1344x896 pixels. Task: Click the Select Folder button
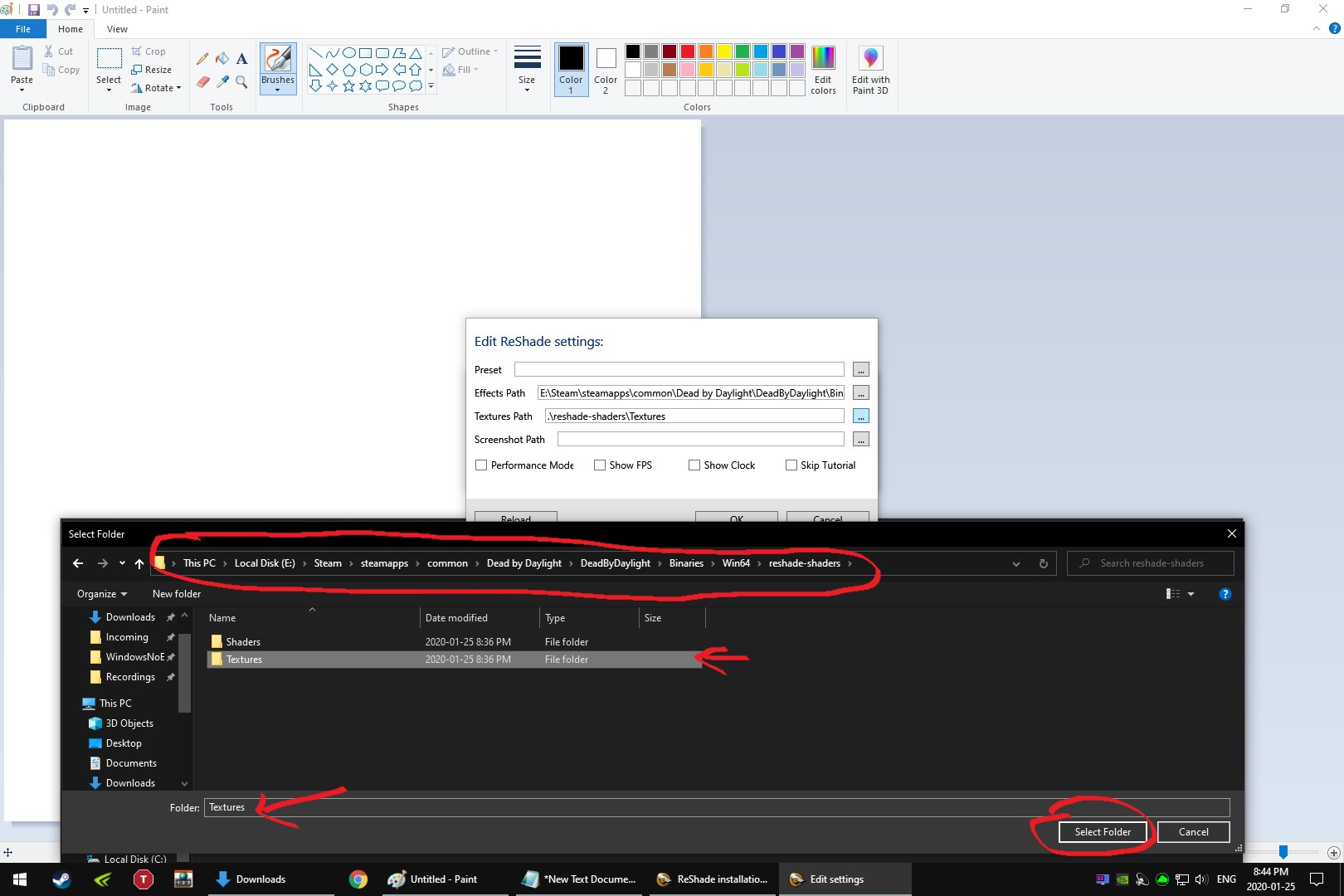(x=1102, y=831)
